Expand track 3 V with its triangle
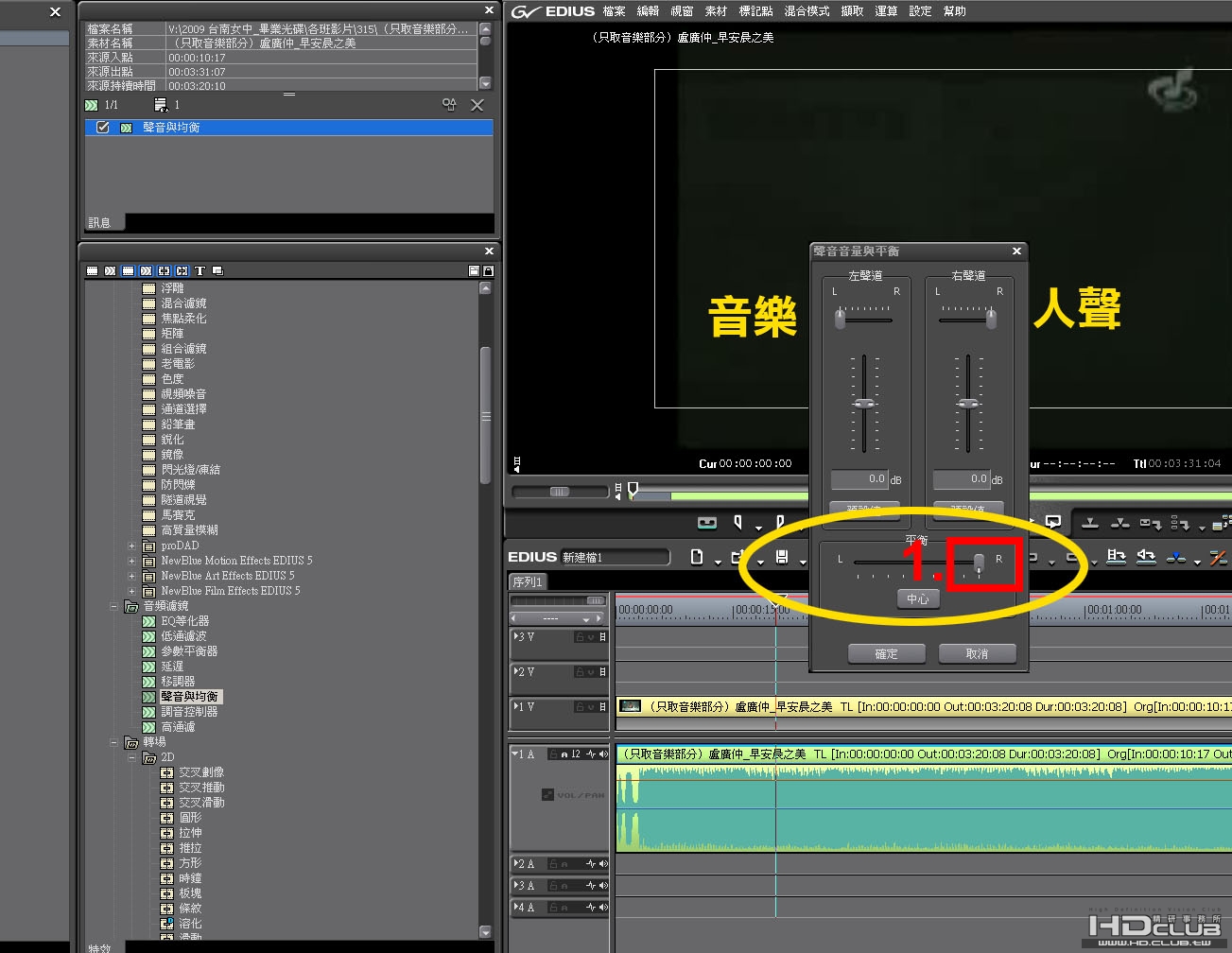Viewport: 1232px width, 953px height. 514,636
